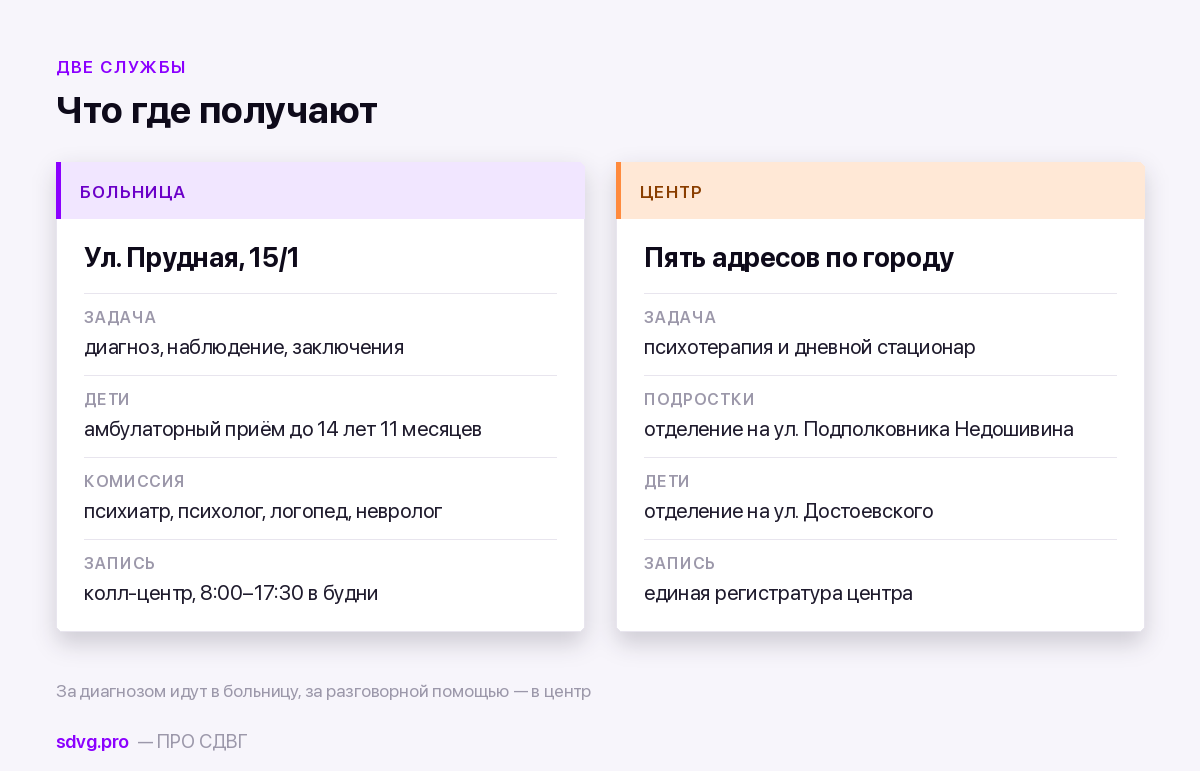The height and width of the screenshot is (771, 1200).
Task: Click the 'ПОДРОСТКИ' label
Action: 699,399
